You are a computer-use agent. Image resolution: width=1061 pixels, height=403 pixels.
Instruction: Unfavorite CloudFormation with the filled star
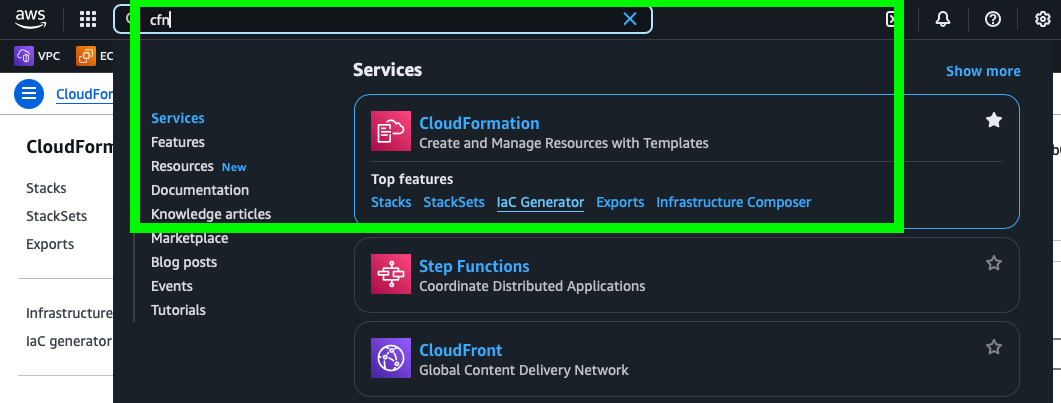tap(993, 120)
